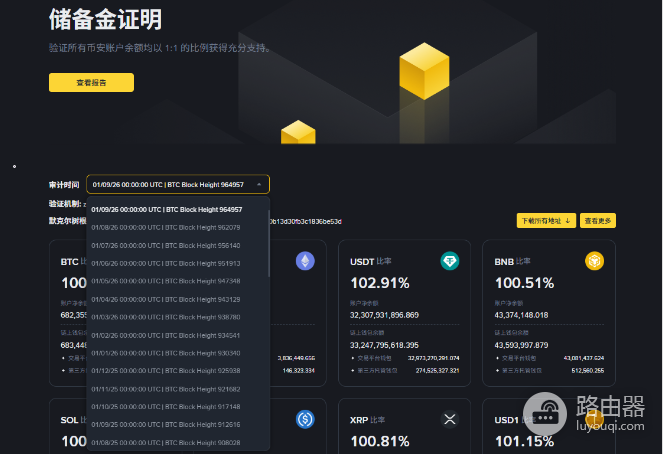
Task: Select 01/09/25 Block Height 912616 option
Action: click(x=166, y=424)
